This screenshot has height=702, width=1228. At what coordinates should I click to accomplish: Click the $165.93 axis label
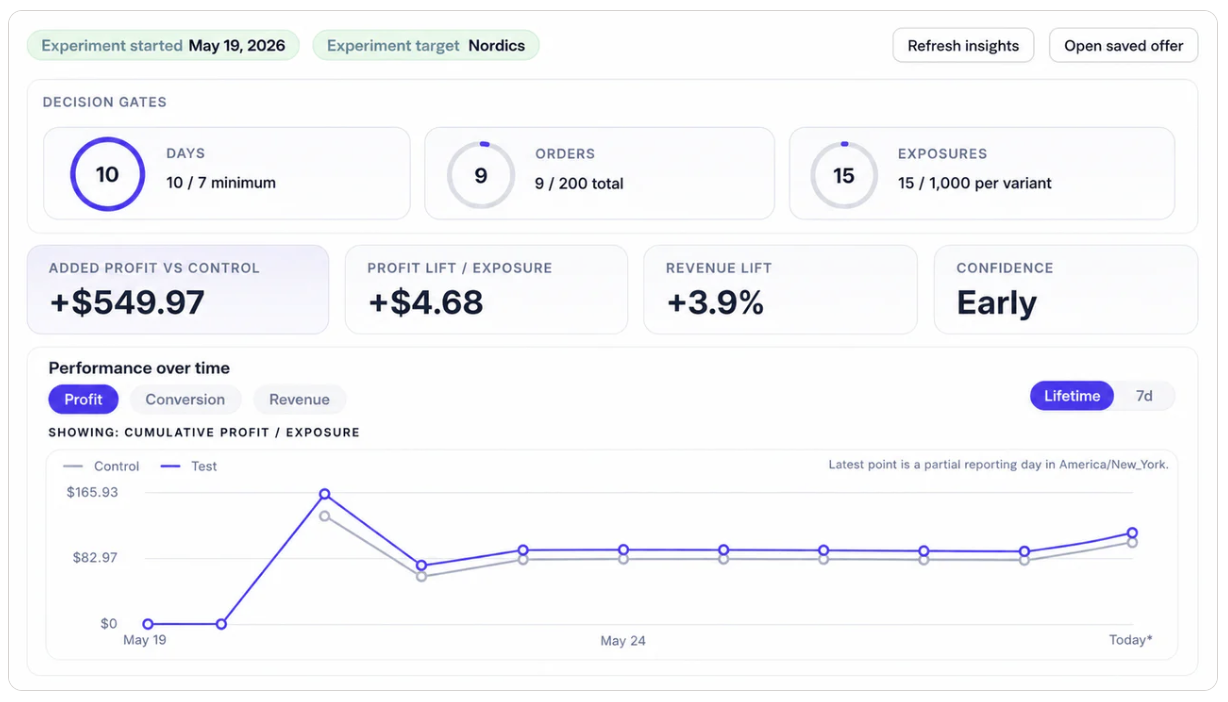point(92,492)
